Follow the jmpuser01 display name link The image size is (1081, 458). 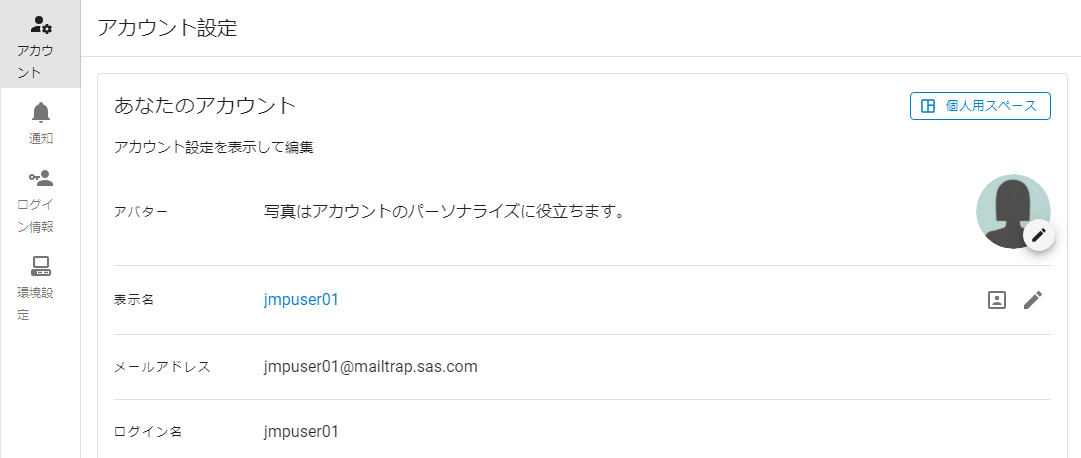[x=301, y=299]
